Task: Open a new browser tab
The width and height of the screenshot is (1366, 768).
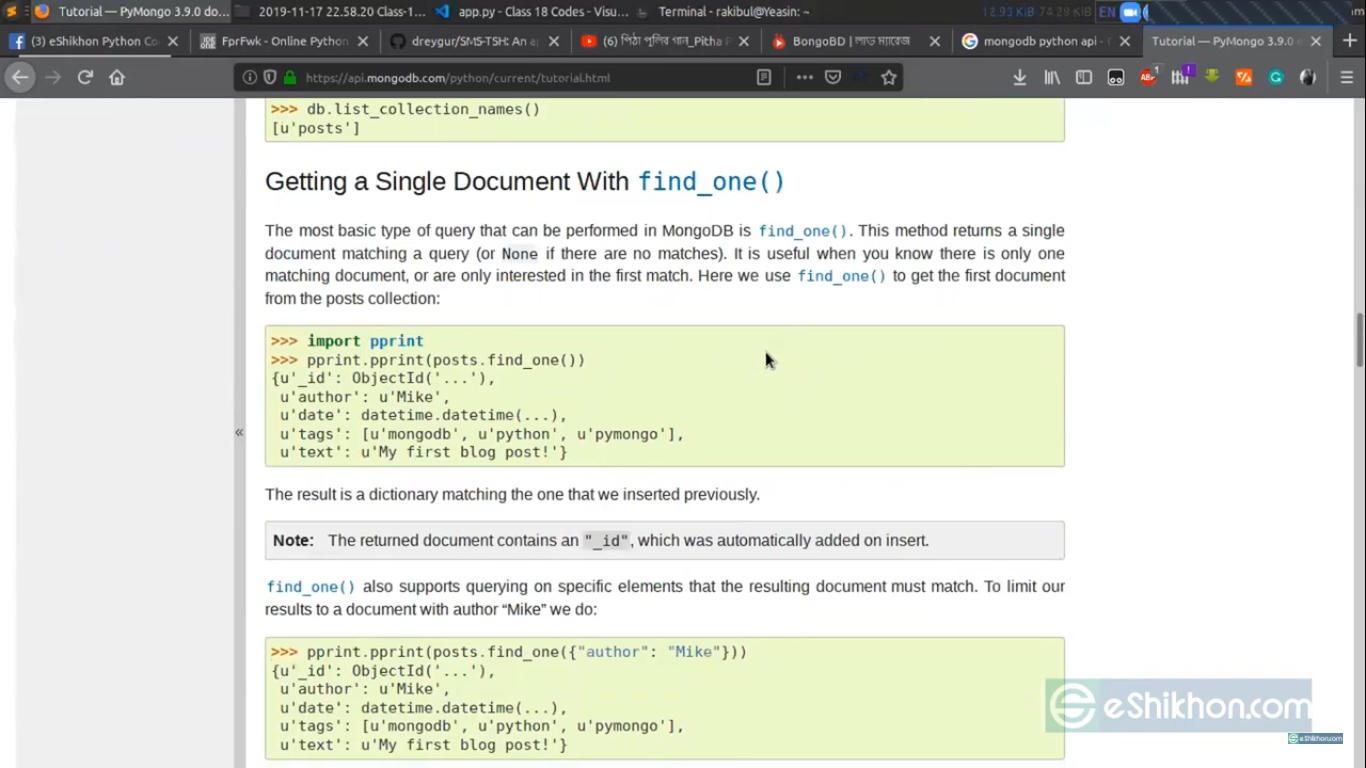Action: [x=1349, y=41]
